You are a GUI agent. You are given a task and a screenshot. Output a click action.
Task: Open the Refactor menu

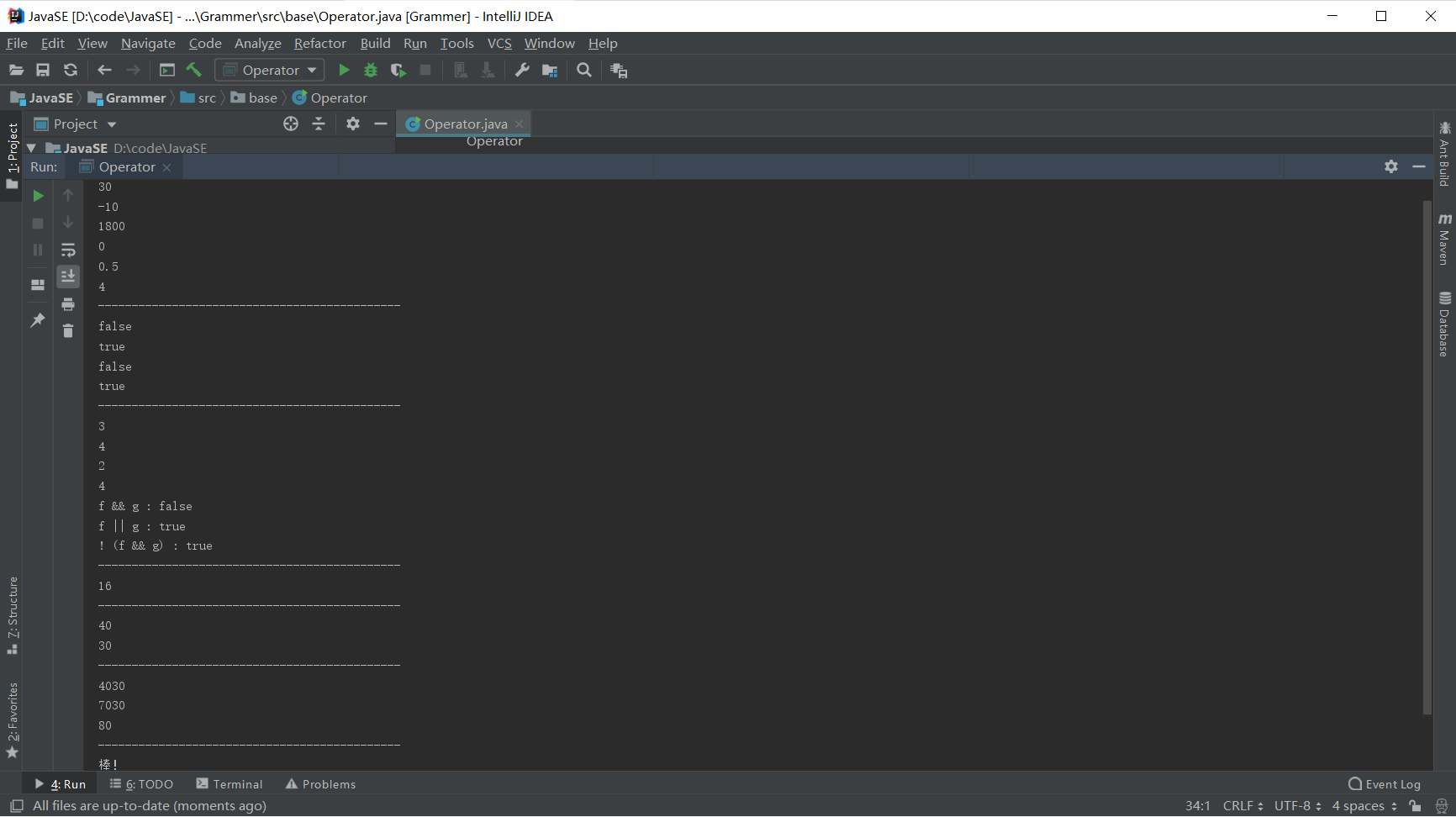click(x=320, y=44)
